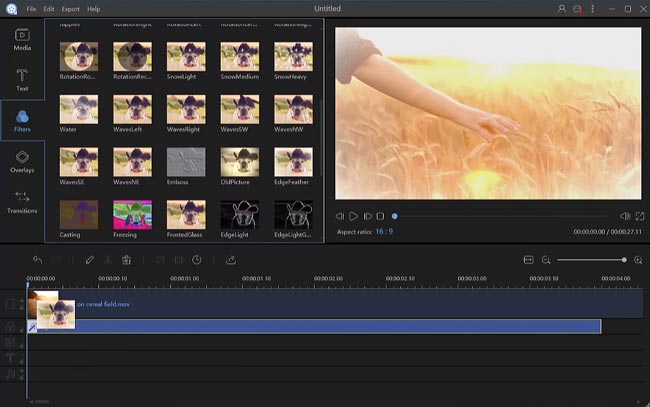Click the preview progress slider handle
Viewport: 650px width, 407px height.
click(395, 216)
